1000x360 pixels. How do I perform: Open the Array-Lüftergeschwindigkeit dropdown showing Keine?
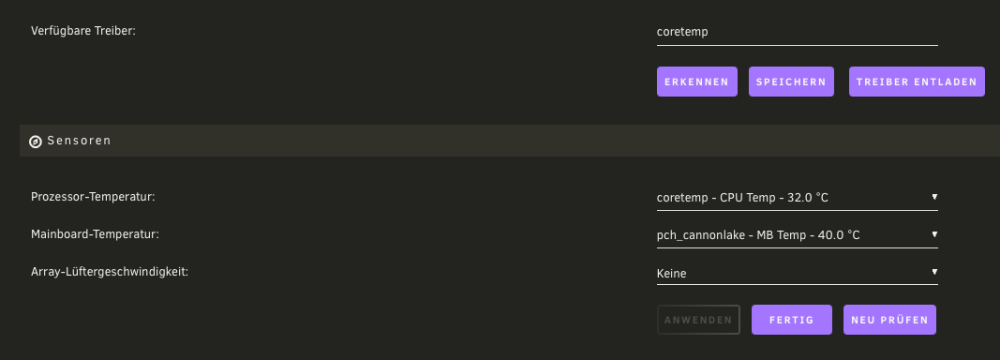coord(797,273)
